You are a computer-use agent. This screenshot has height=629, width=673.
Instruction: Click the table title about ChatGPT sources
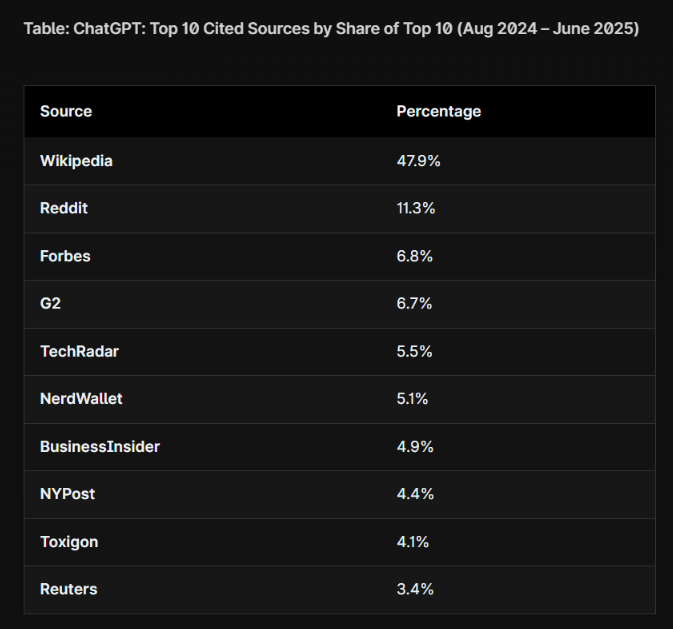331,29
